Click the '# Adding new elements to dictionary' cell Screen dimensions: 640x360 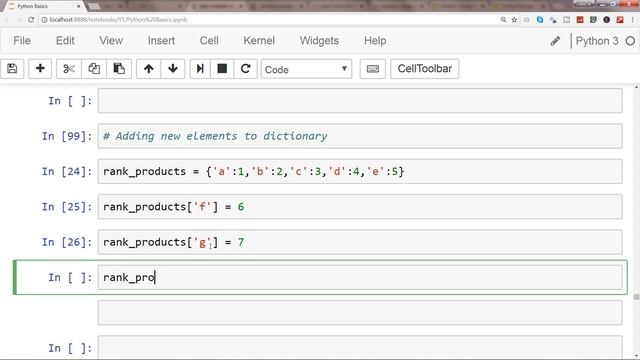coord(360,136)
